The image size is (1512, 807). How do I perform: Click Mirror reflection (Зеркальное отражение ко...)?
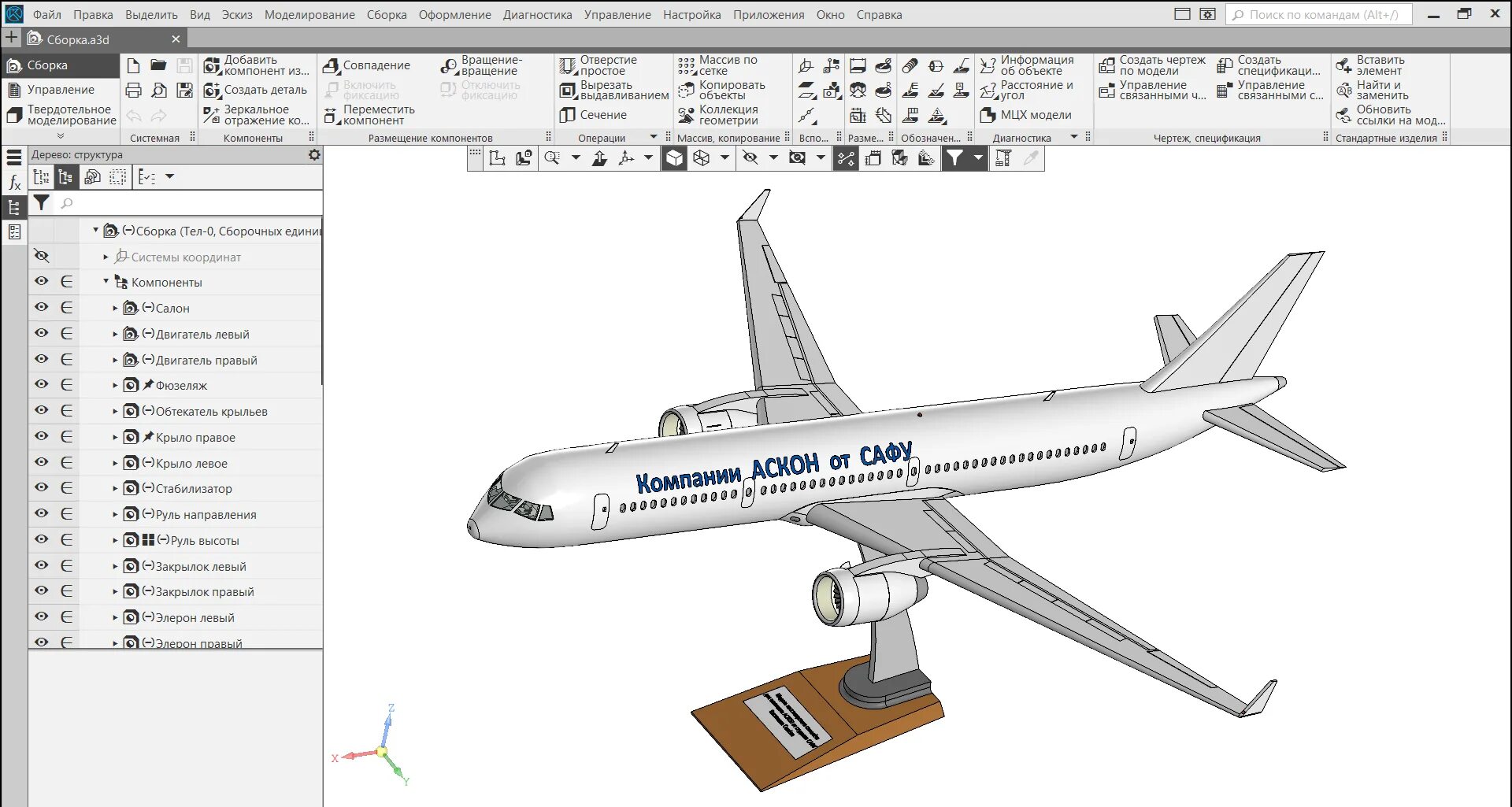pyautogui.click(x=257, y=115)
